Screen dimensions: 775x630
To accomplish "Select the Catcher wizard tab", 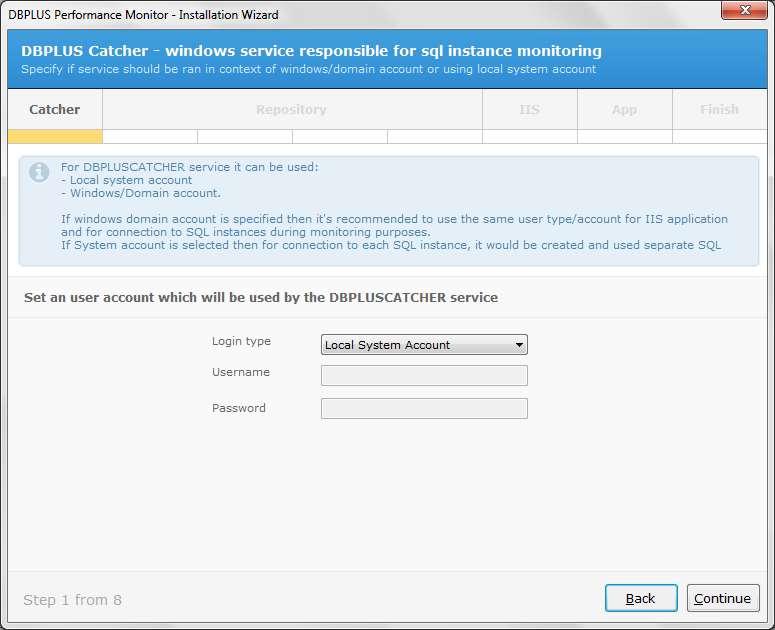I will 55,109.
